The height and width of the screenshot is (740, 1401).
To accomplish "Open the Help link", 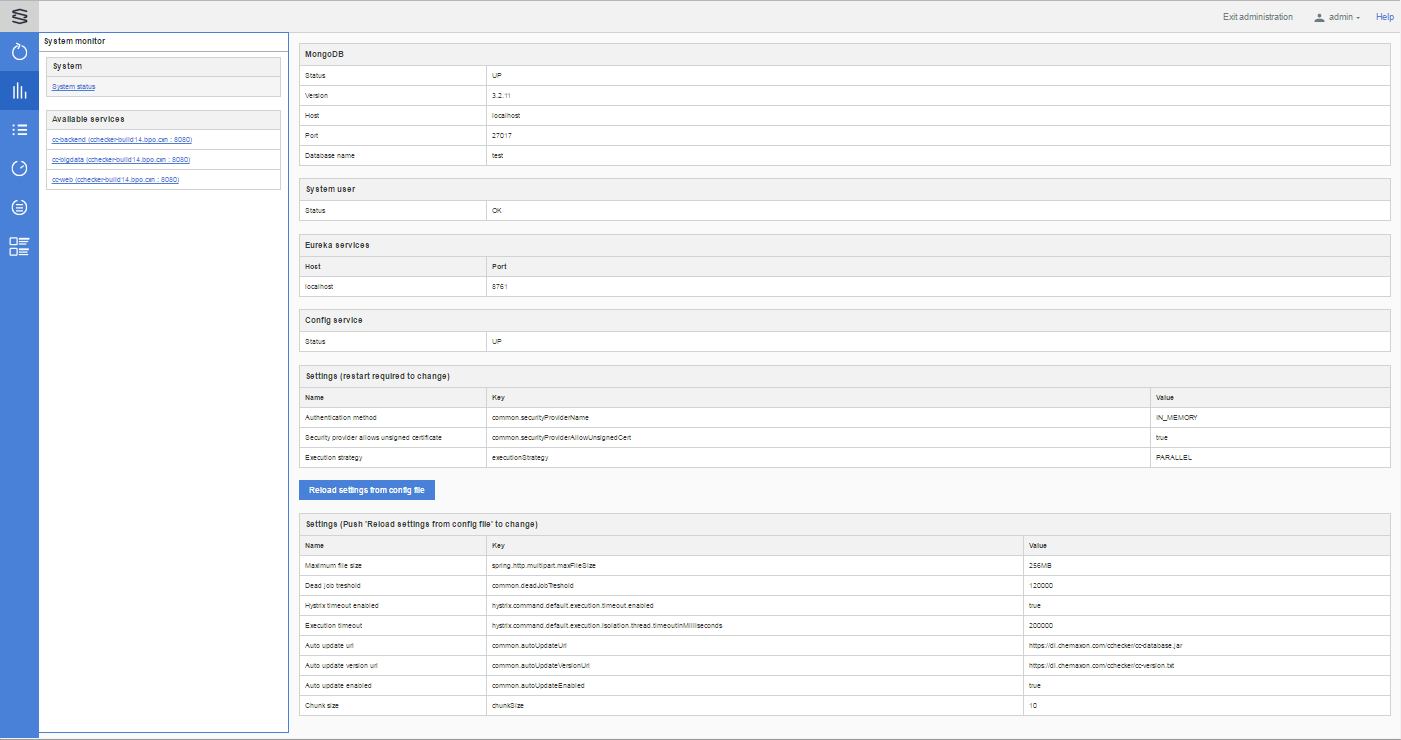I will point(1385,17).
